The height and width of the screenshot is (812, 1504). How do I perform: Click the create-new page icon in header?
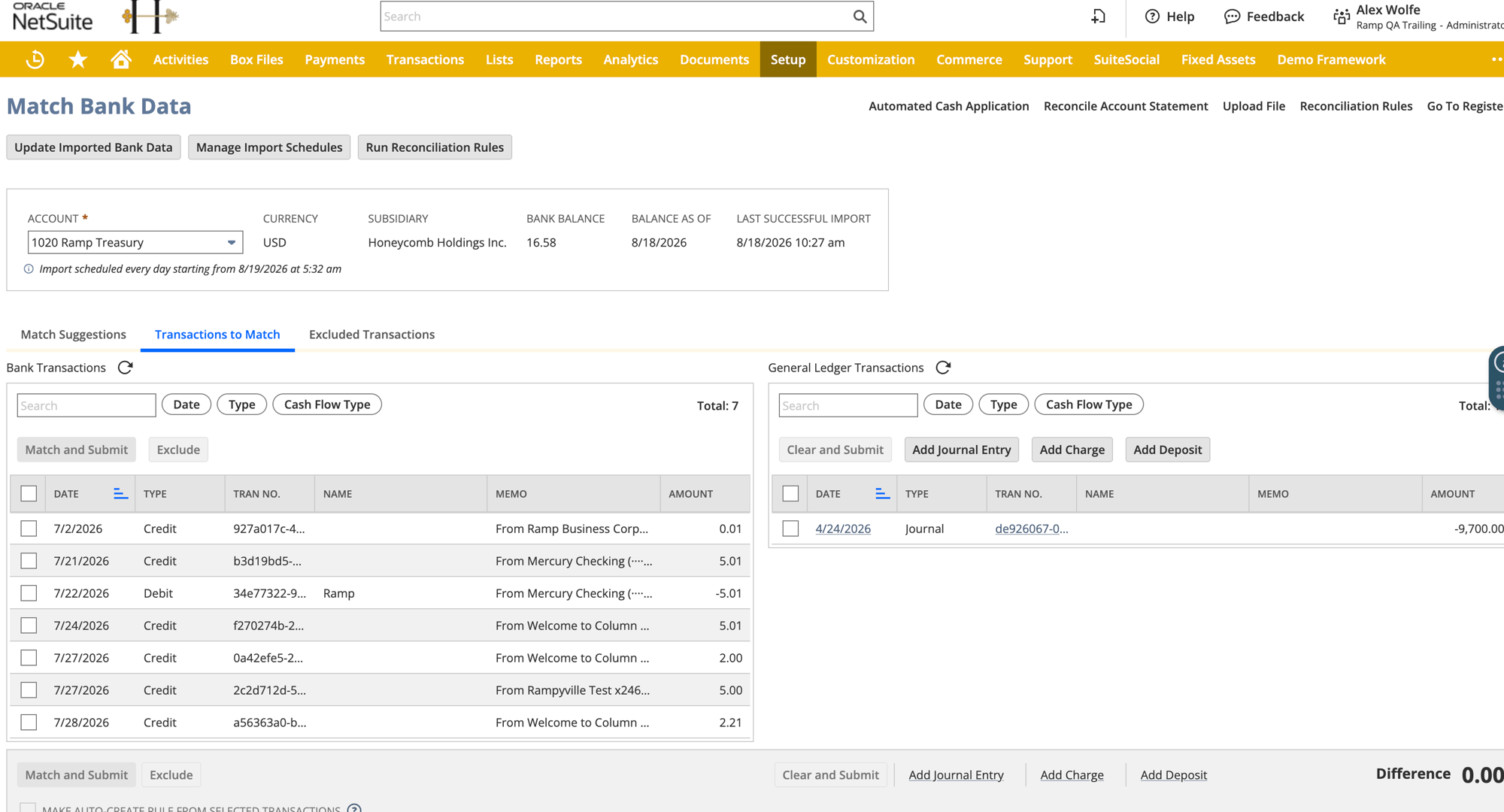[1099, 17]
